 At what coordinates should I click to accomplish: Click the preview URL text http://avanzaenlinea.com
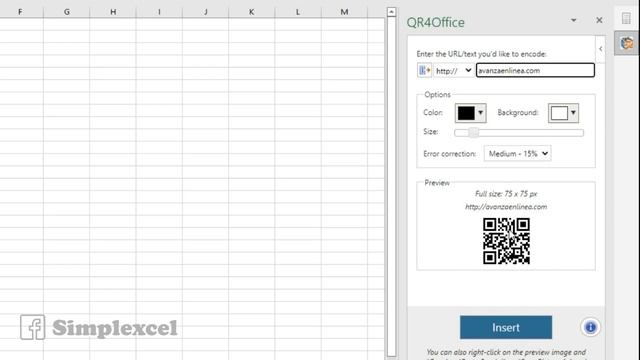pyautogui.click(x=506, y=207)
